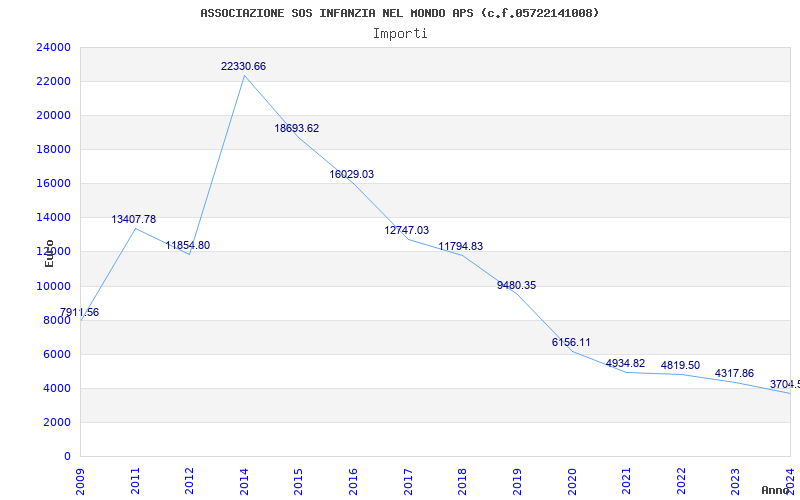800x500 pixels.
Task: Click the 6156.11 data label
Action: (571, 342)
